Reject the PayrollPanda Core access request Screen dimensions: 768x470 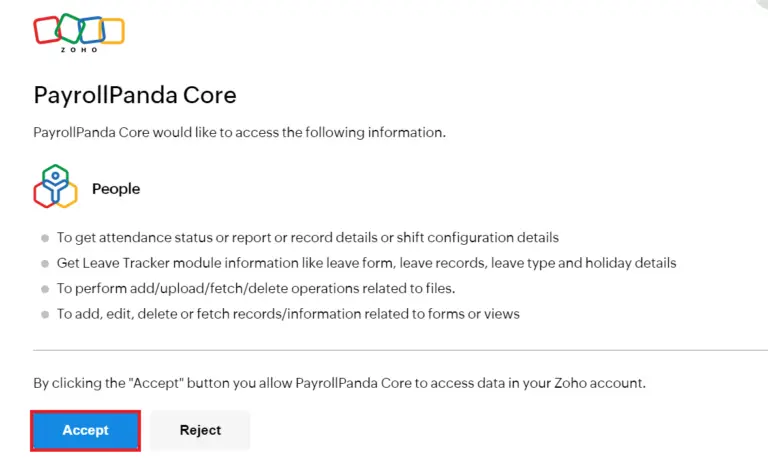(x=200, y=430)
